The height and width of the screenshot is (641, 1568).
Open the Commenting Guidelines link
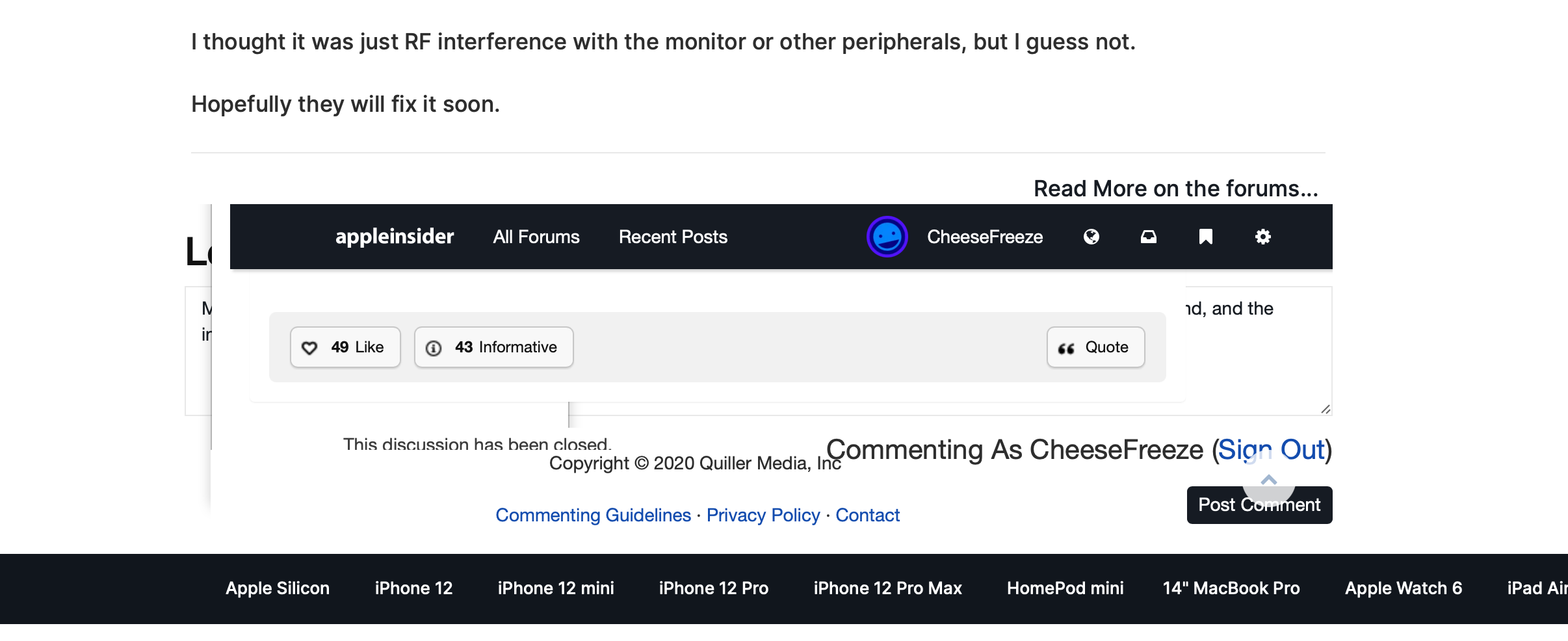click(593, 515)
